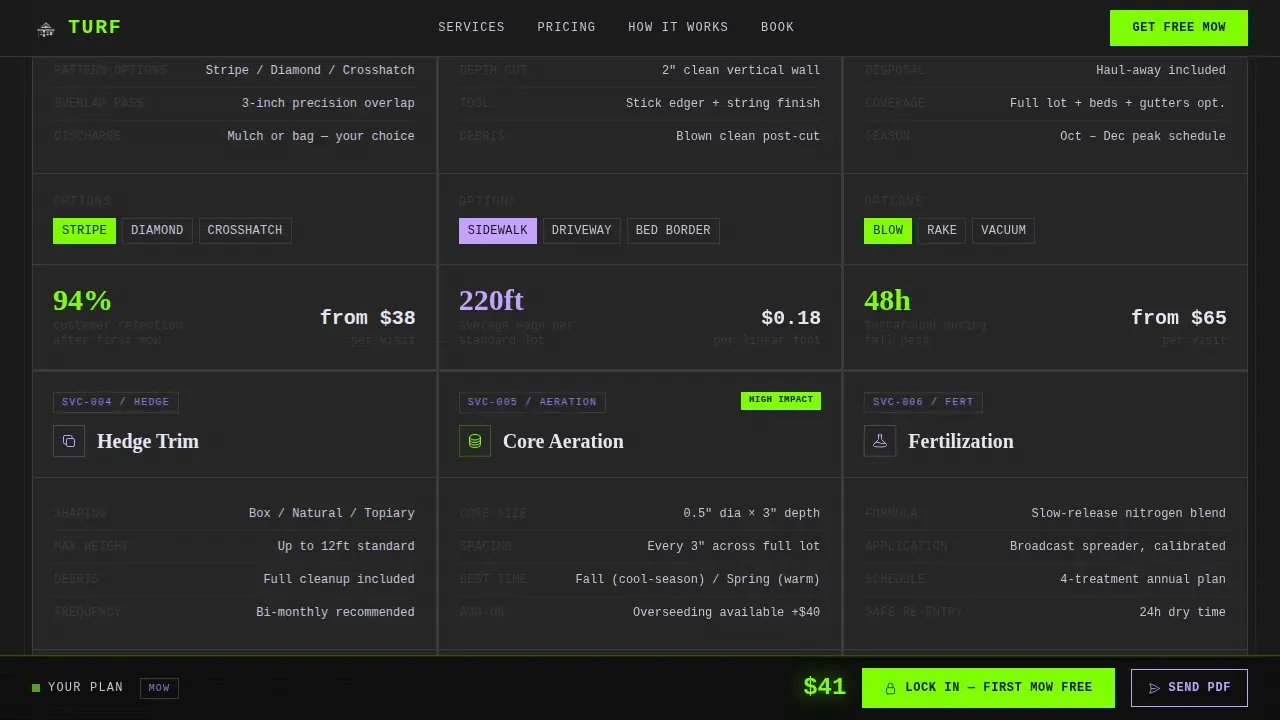The image size is (1280, 720).
Task: Open the HOW IT WORKS nav item
Action: (x=678, y=28)
